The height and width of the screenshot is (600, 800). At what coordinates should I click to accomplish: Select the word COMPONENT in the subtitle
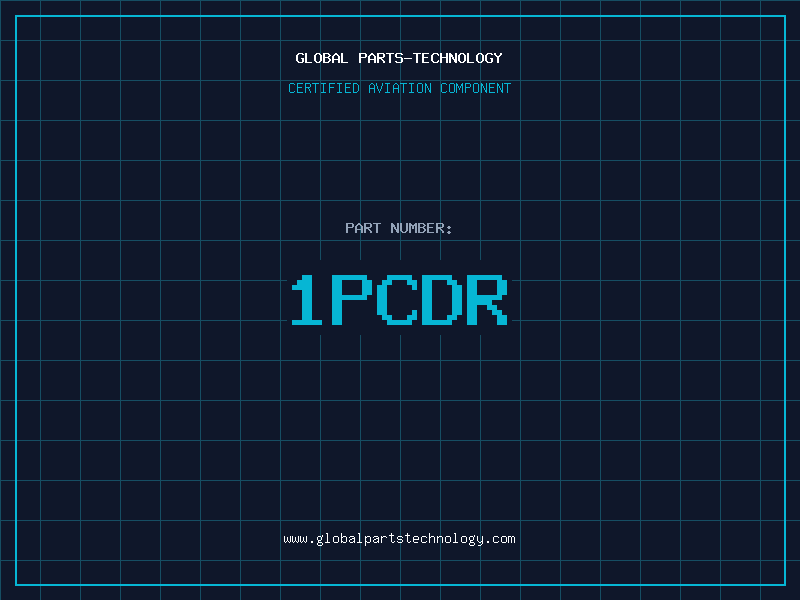[476, 88]
